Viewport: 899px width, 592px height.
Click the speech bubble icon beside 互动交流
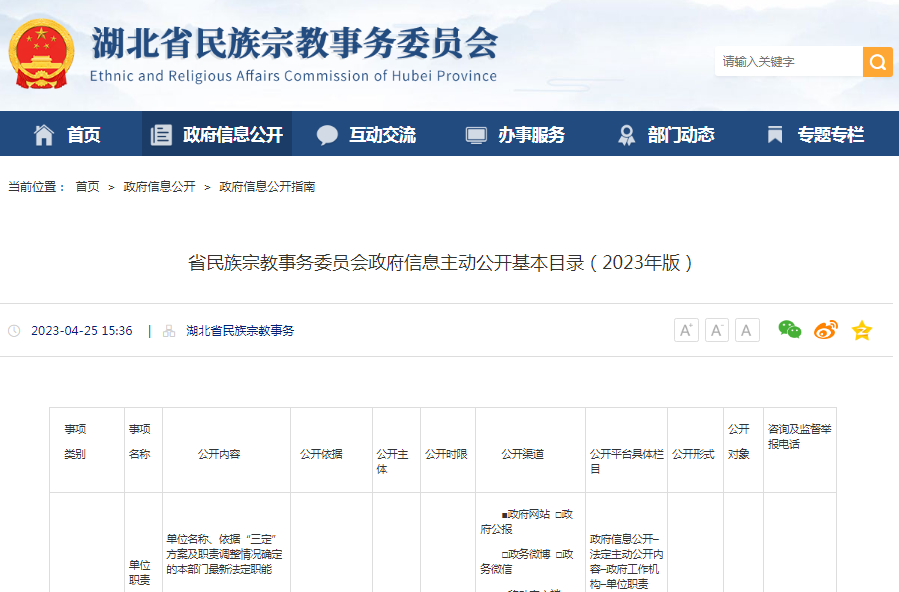pyautogui.click(x=327, y=135)
